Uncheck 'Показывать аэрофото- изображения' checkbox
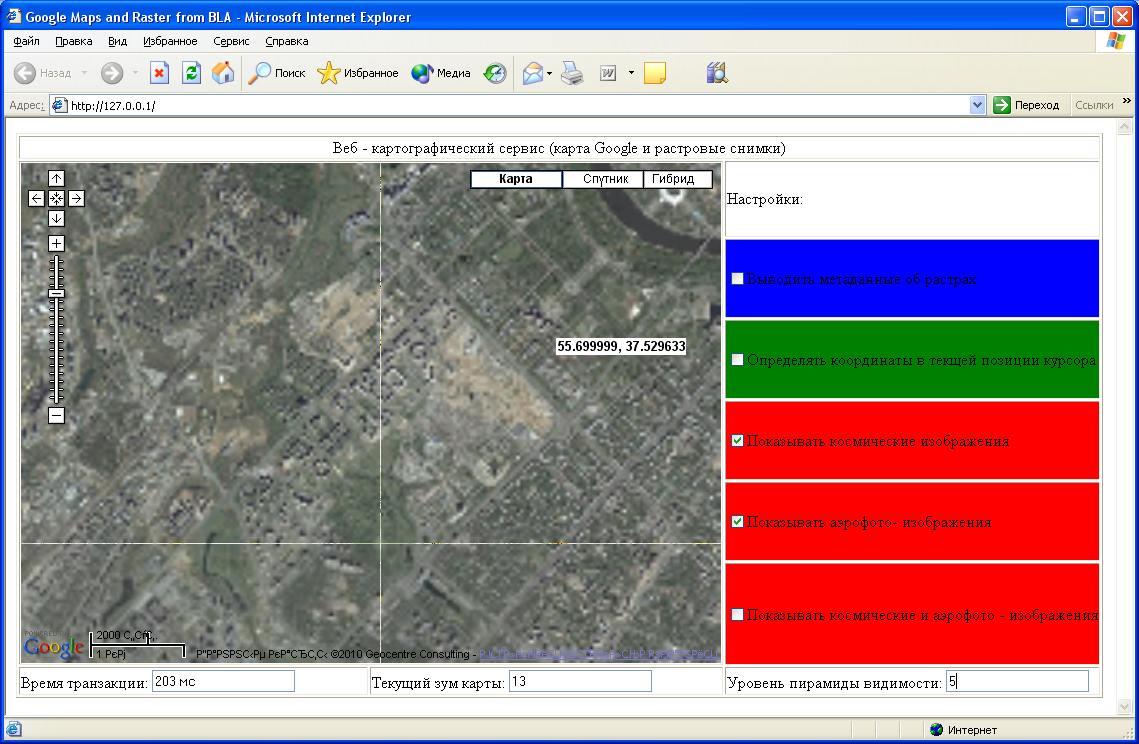 coord(737,522)
